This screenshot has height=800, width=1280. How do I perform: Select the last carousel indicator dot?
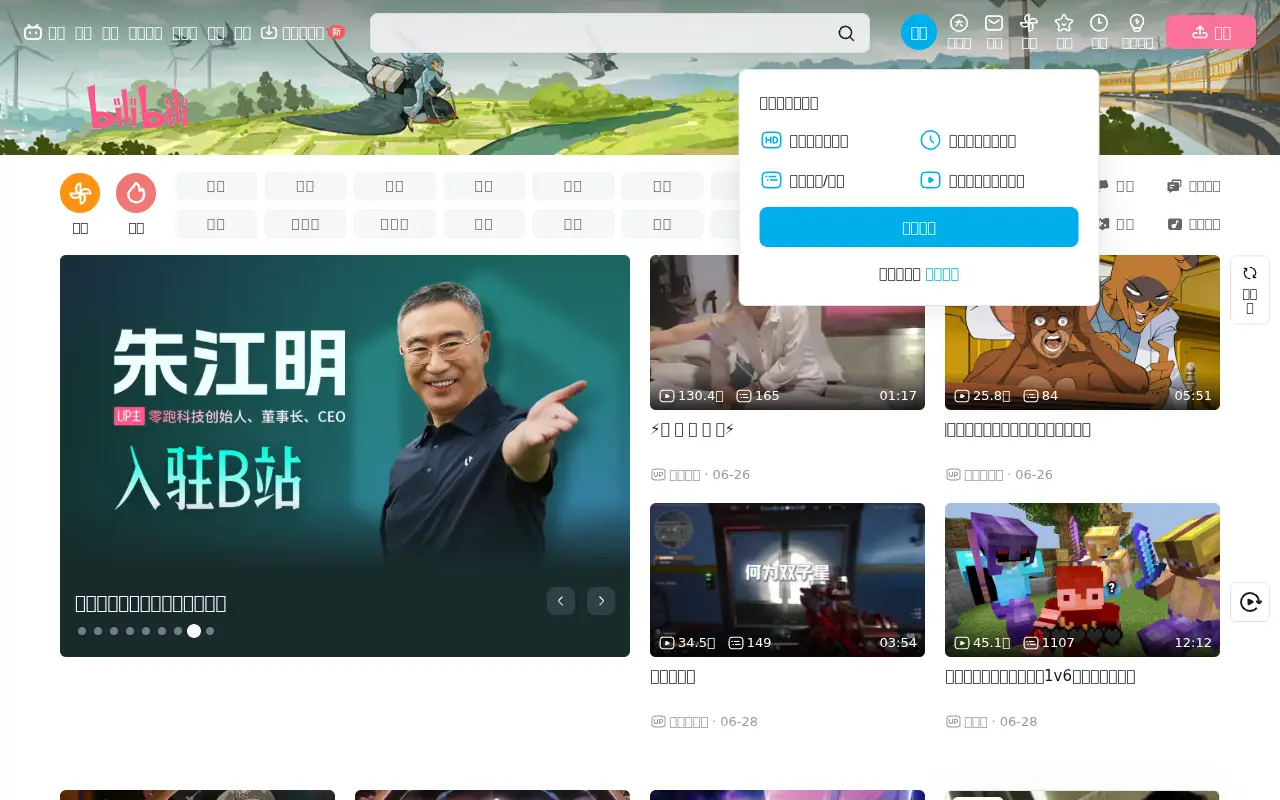coord(210,631)
